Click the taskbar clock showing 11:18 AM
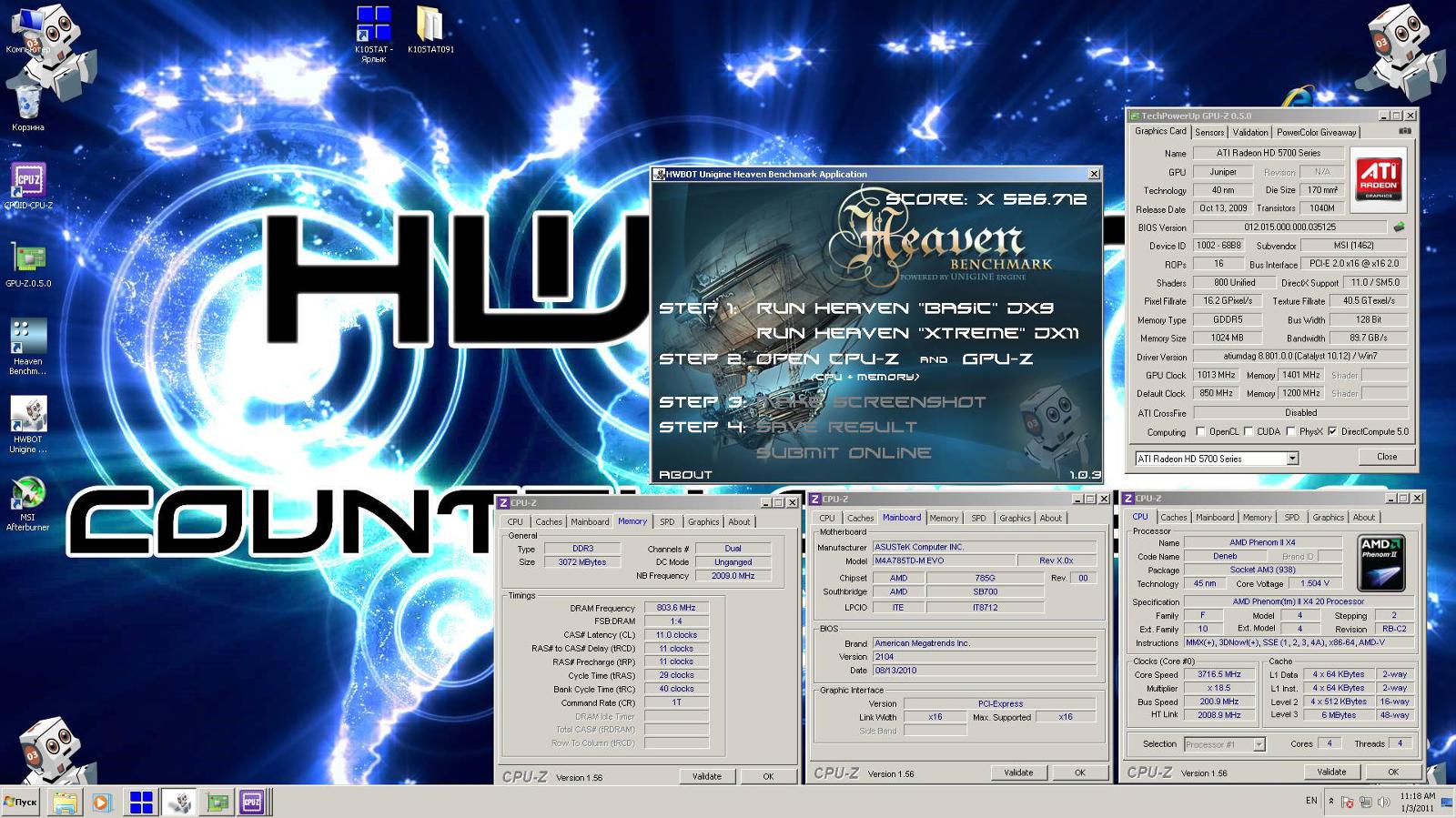Viewport: 1456px width, 818px height. click(x=1417, y=802)
